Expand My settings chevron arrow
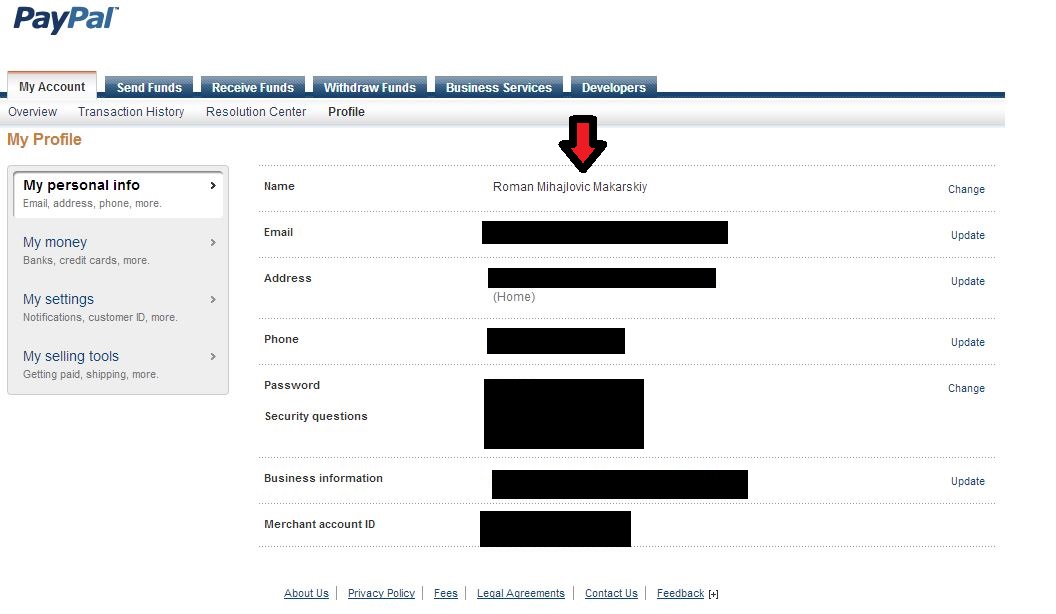 coord(213,300)
